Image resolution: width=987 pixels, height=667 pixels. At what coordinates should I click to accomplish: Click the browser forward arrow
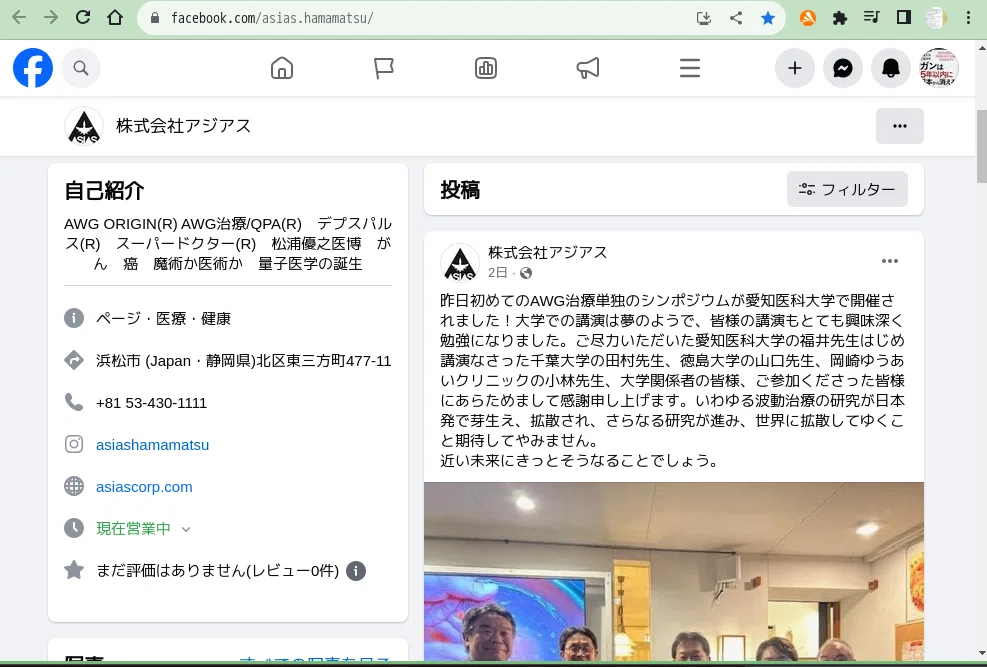click(x=50, y=18)
